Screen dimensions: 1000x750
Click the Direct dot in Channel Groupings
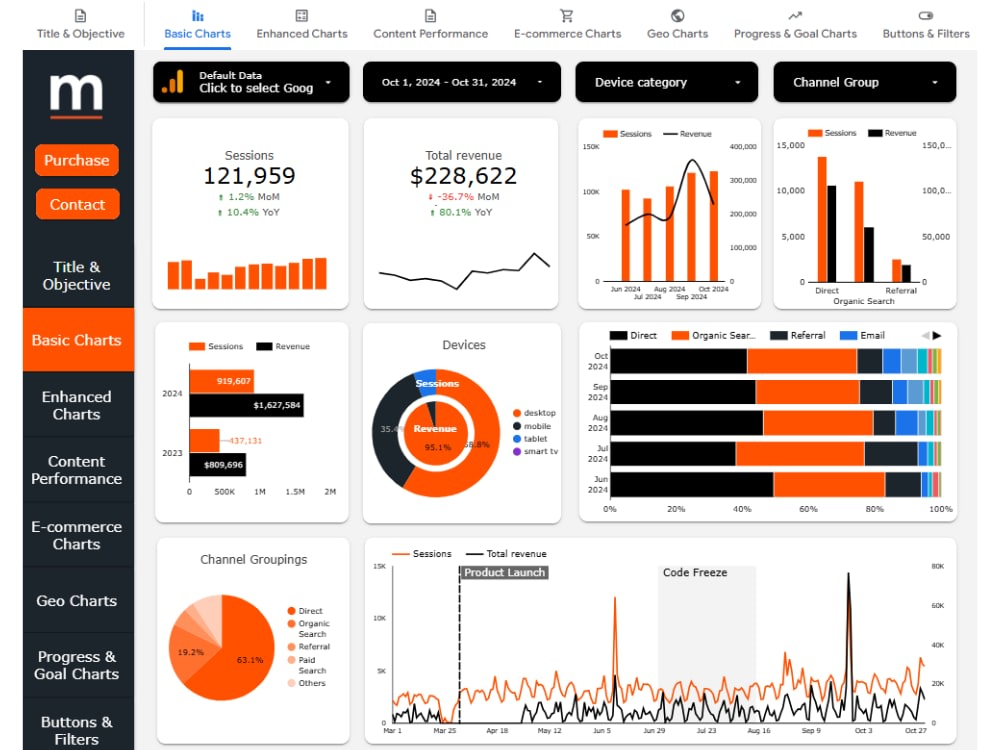[x=291, y=611]
